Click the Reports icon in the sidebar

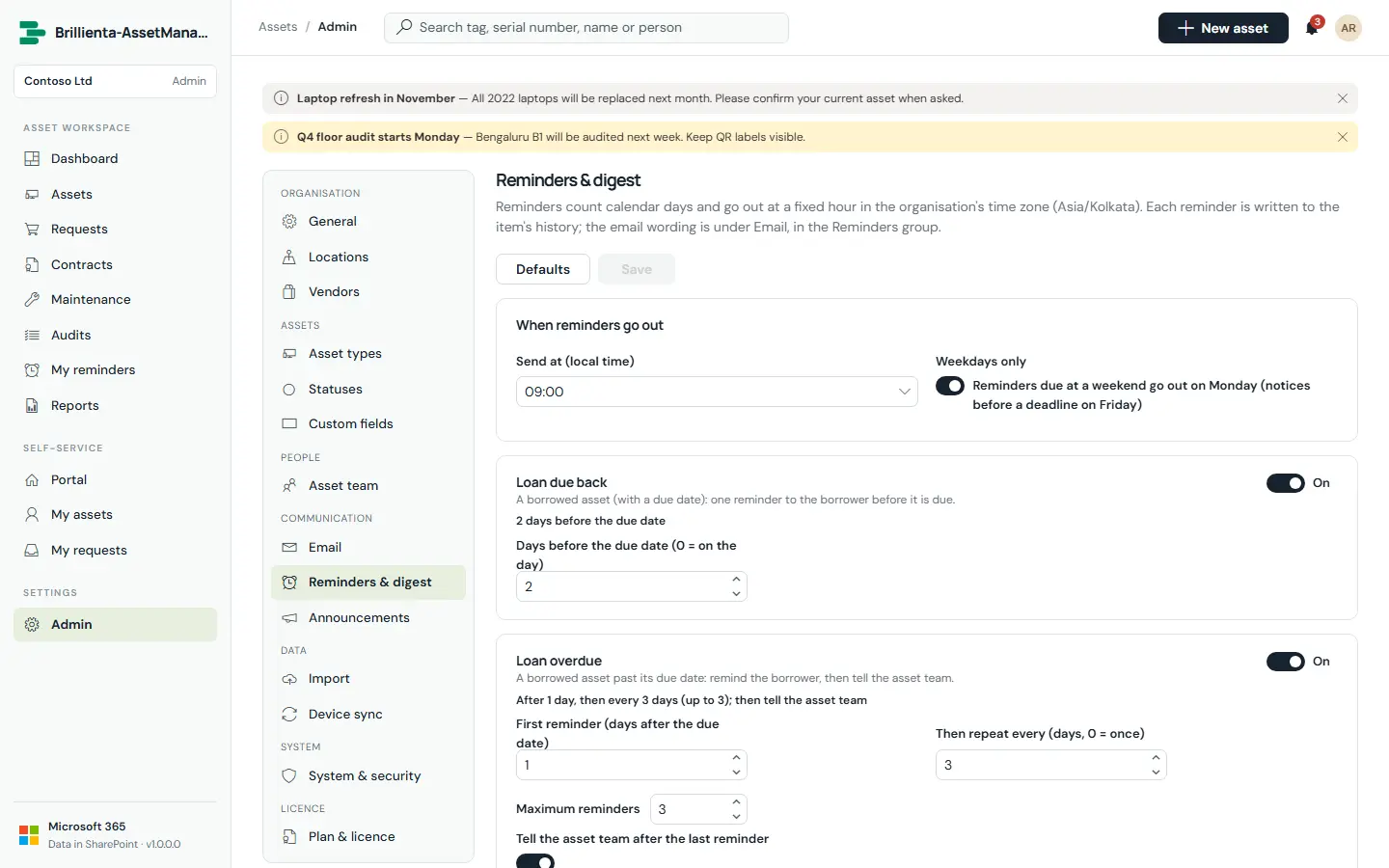[32, 406]
